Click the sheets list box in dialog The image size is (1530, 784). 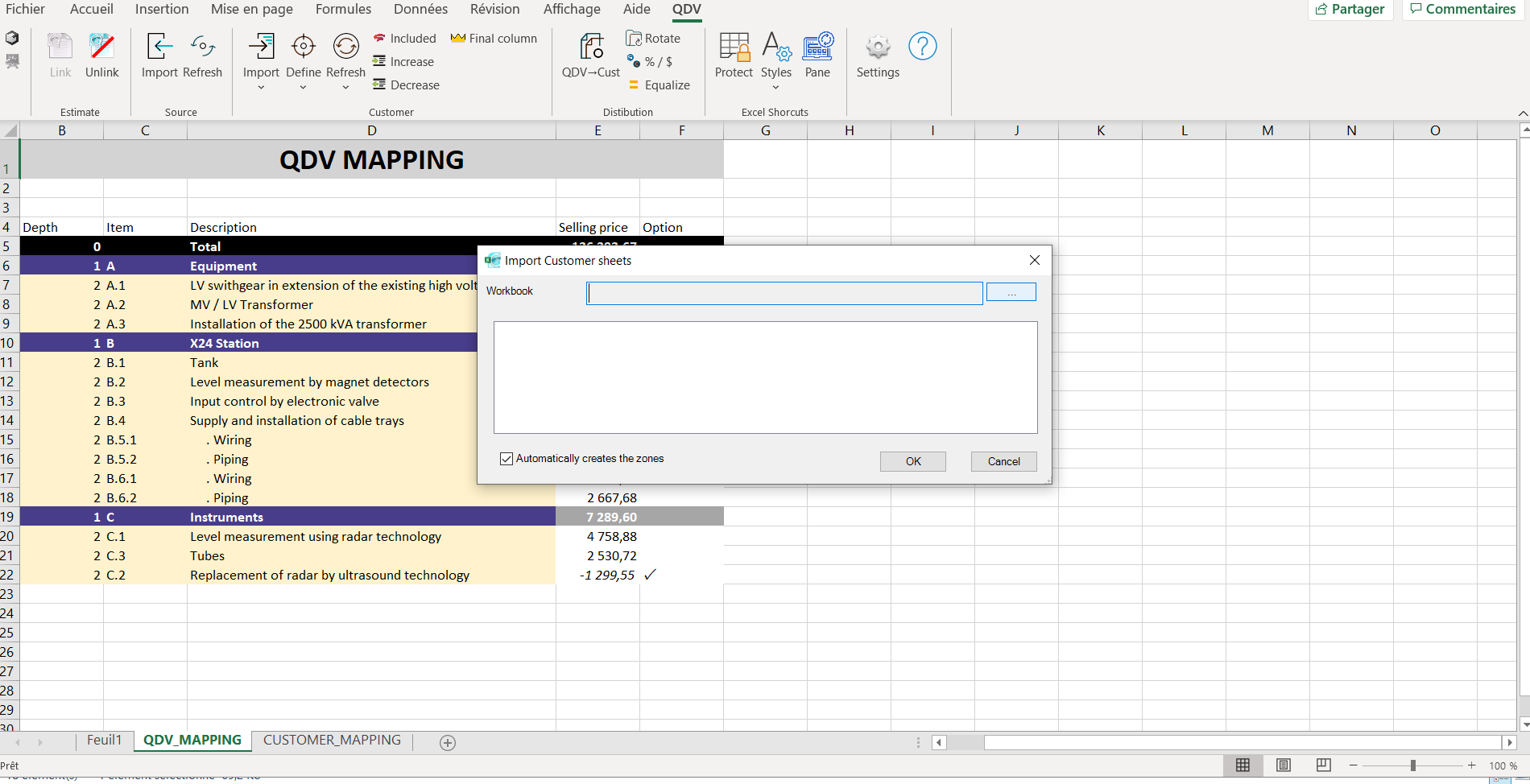[x=765, y=378]
